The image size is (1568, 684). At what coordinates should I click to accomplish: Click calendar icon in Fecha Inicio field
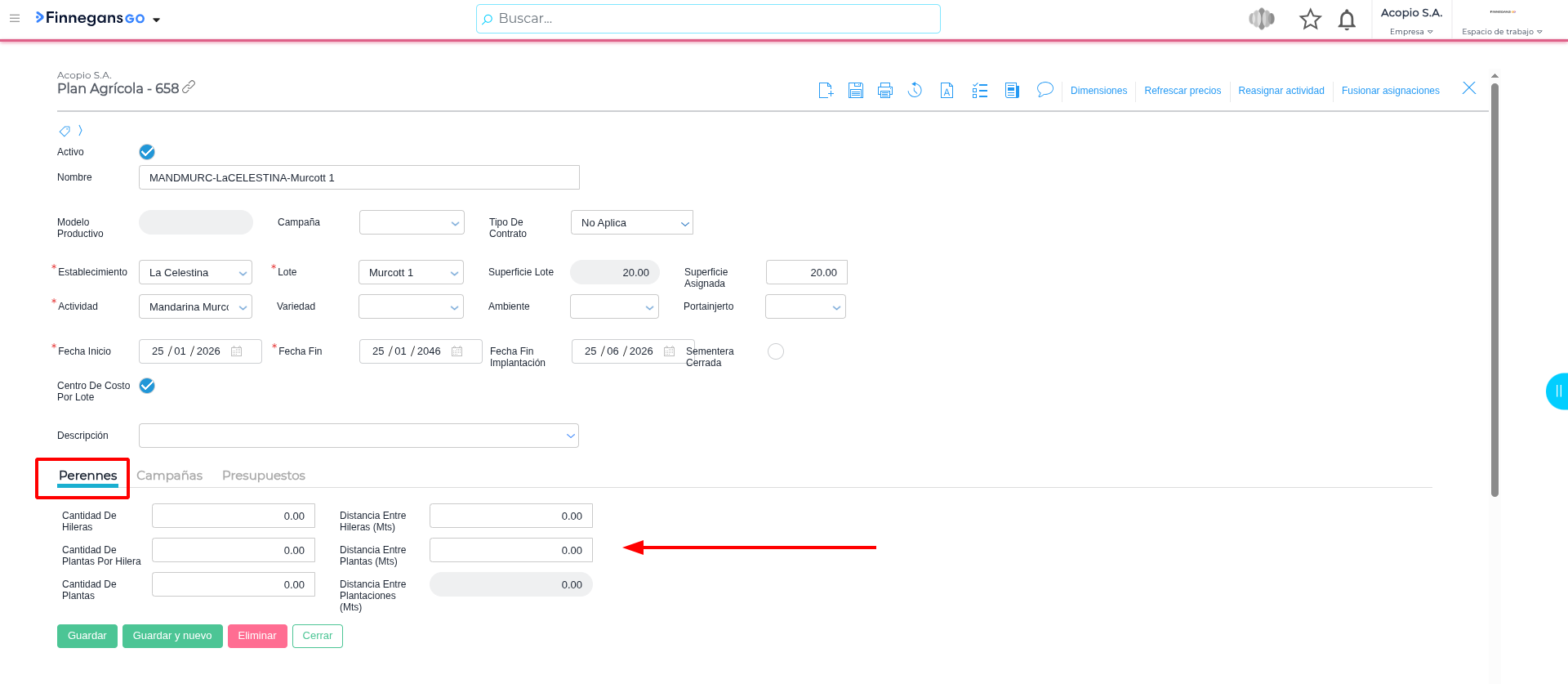pos(237,351)
